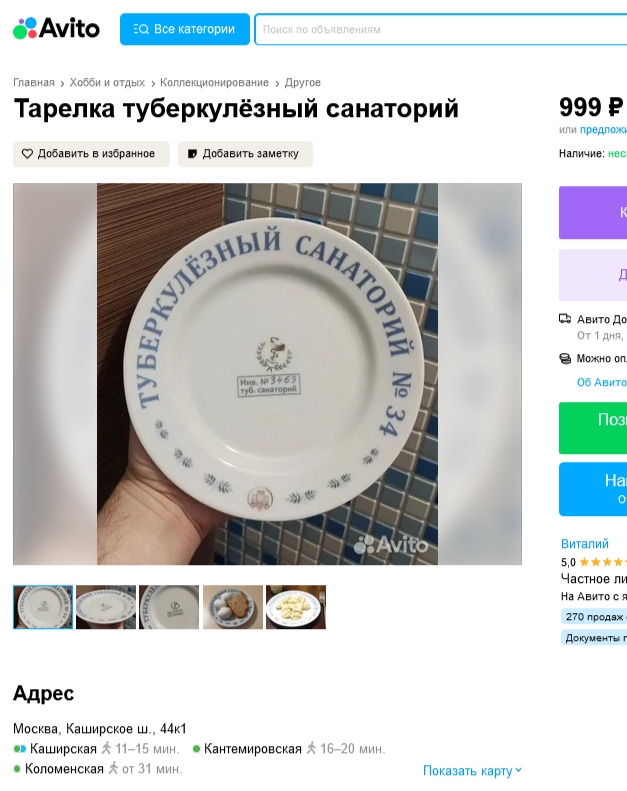This screenshot has width=627, height=791.
Task: View thumbnail with eggs and bread
Action: tap(233, 607)
